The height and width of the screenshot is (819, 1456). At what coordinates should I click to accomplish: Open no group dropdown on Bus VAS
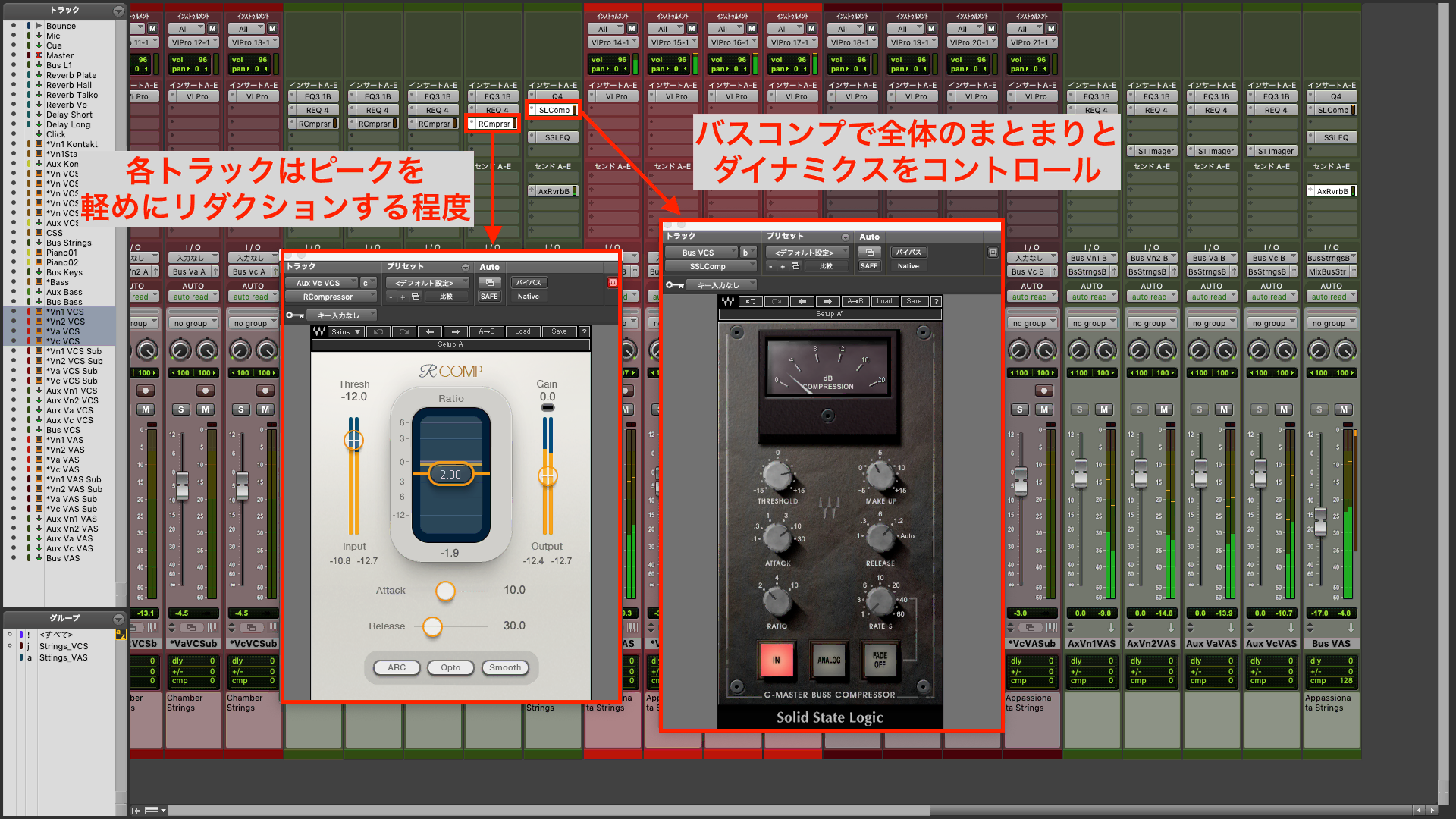[x=1332, y=323]
